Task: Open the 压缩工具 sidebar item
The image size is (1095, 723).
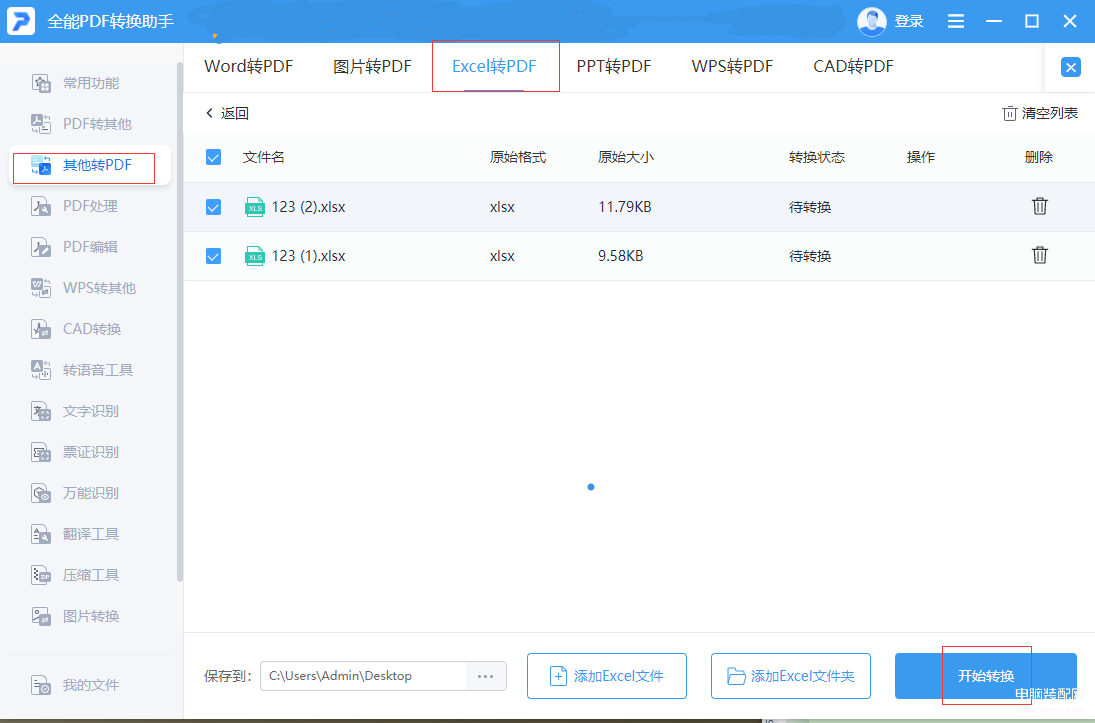Action: (x=75, y=575)
